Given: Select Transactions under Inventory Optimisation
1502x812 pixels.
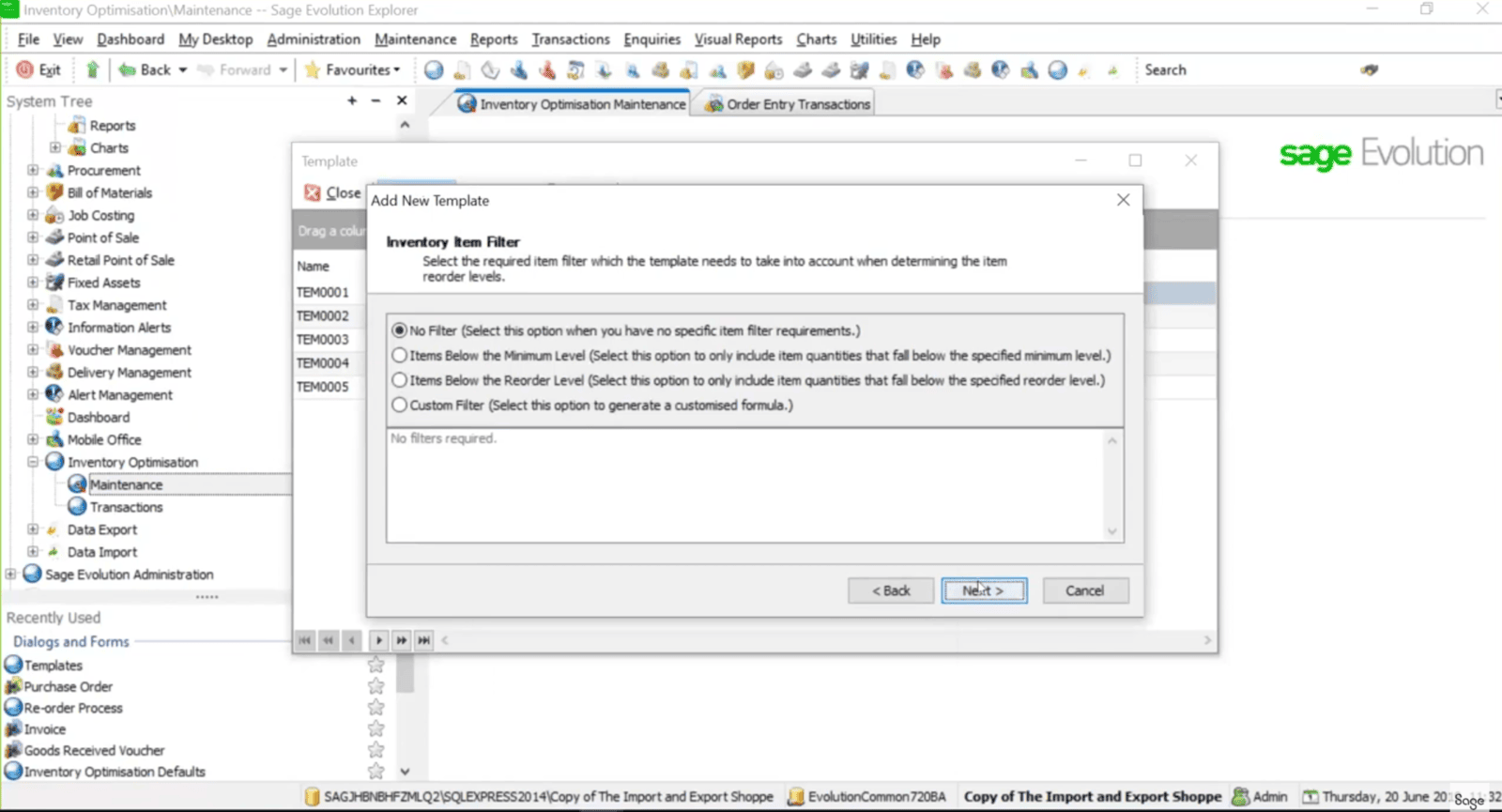Looking at the screenshot, I should coord(126,507).
